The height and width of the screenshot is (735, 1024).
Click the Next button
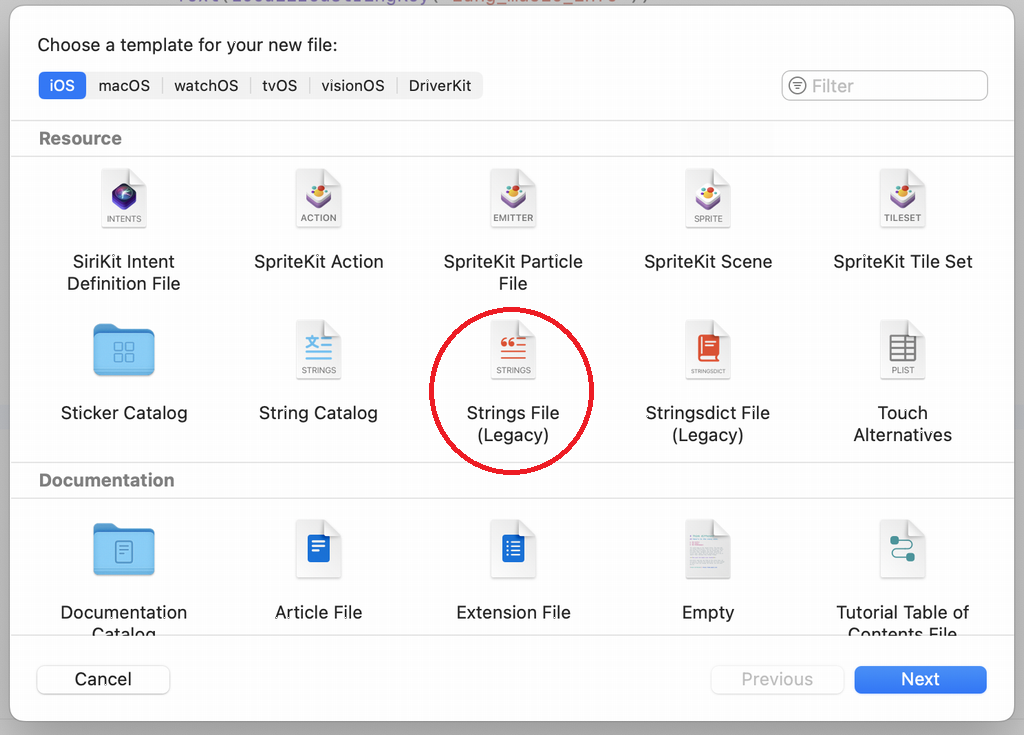click(920, 680)
